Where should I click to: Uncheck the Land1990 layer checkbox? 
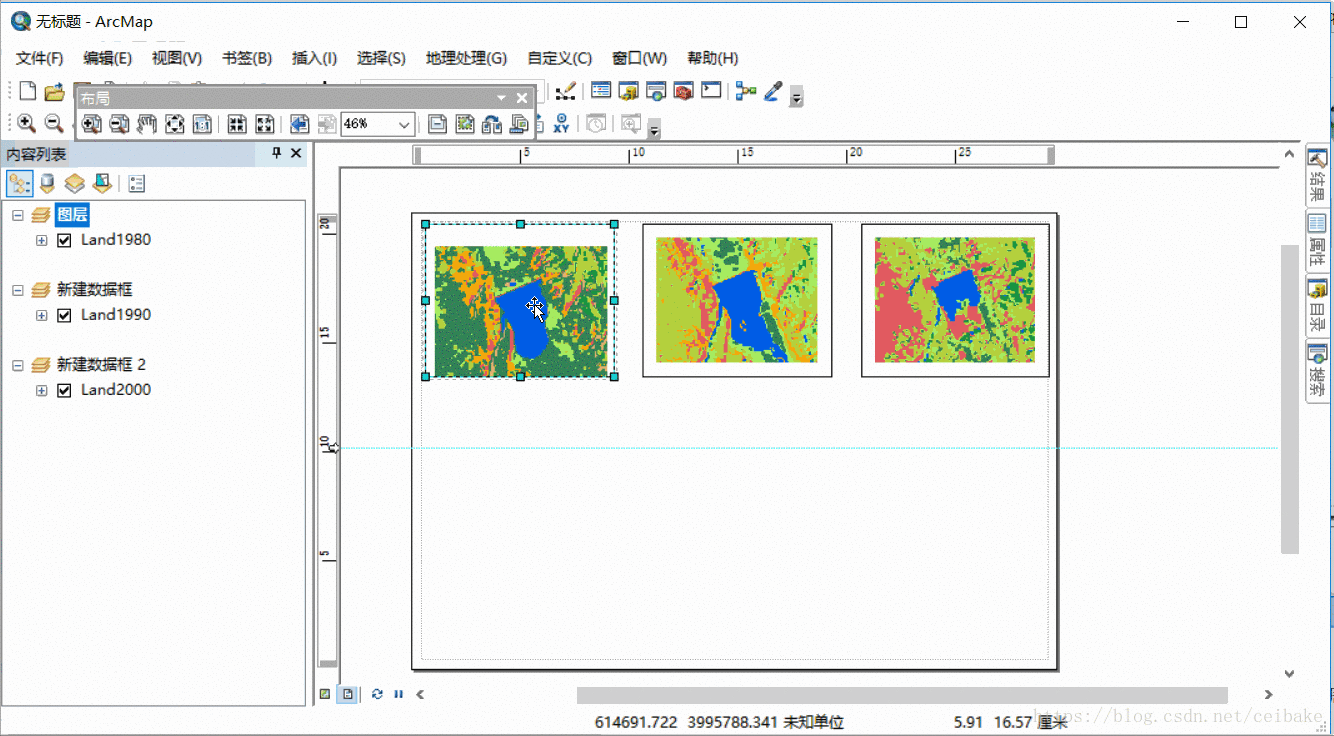(x=64, y=315)
